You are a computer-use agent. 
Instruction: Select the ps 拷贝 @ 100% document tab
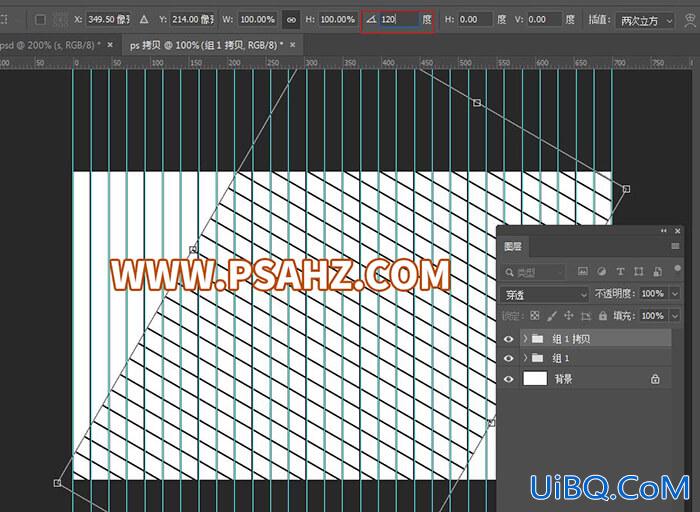pos(207,45)
